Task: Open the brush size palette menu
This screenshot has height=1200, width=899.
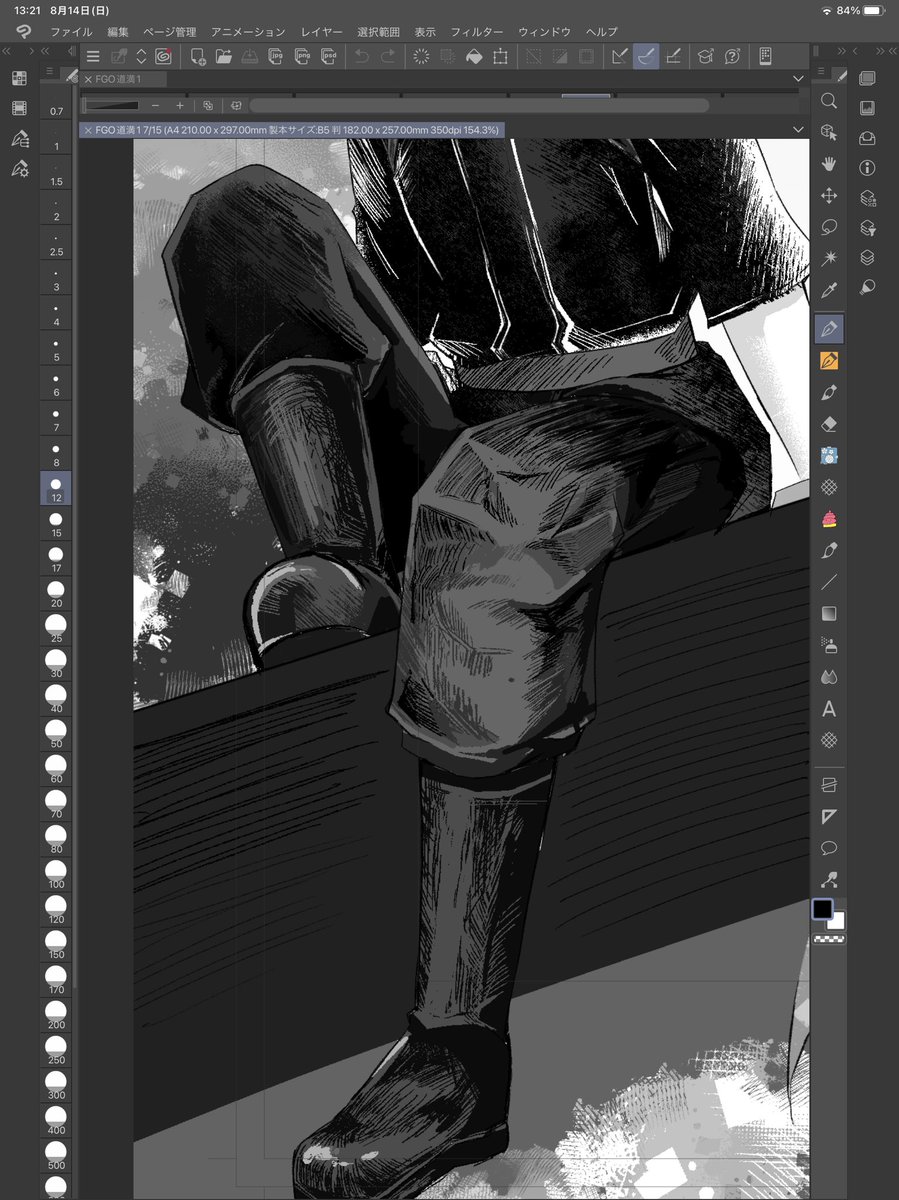Action: click(48, 70)
